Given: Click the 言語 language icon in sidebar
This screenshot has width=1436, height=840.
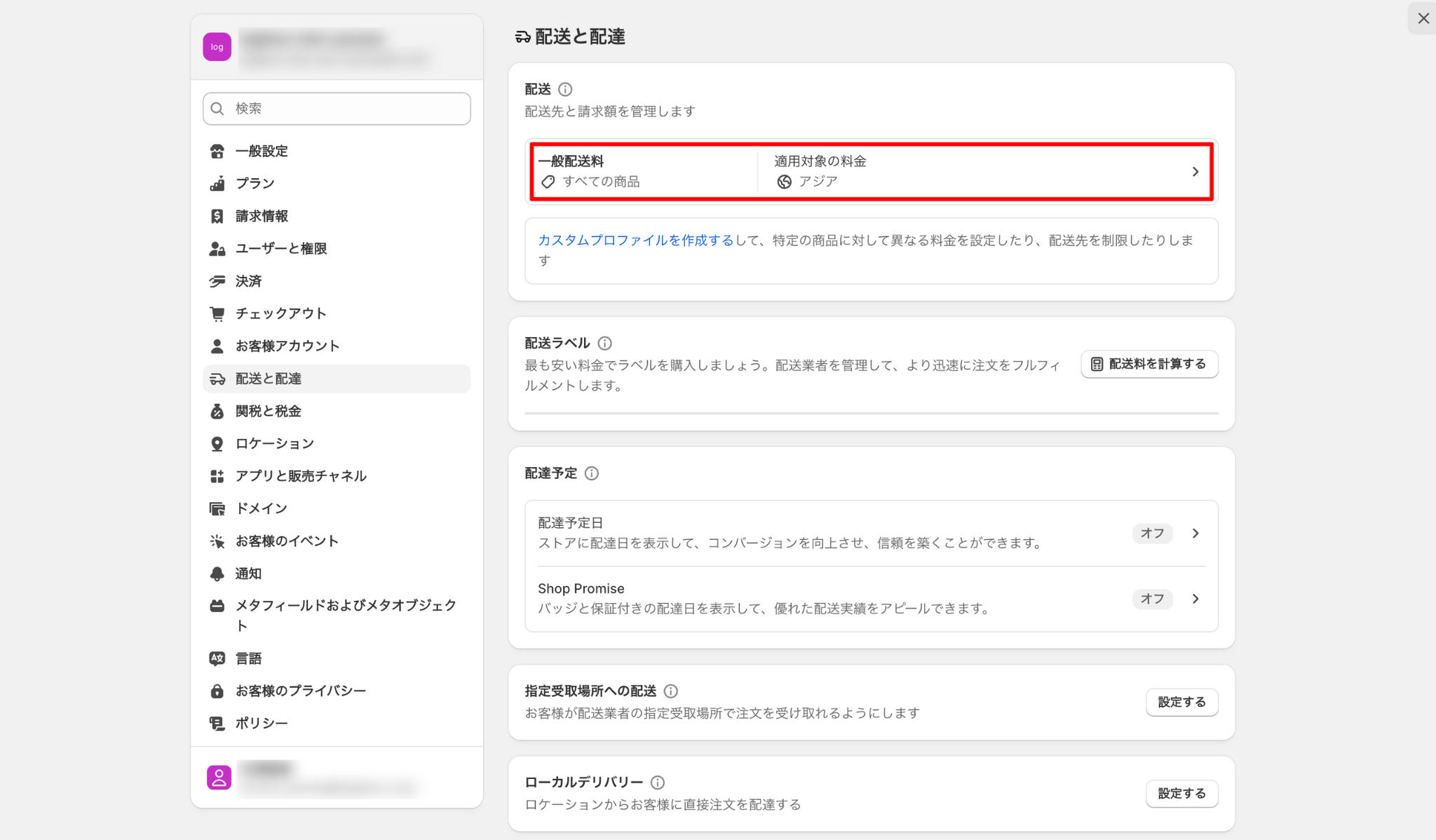Looking at the screenshot, I should tap(217, 658).
